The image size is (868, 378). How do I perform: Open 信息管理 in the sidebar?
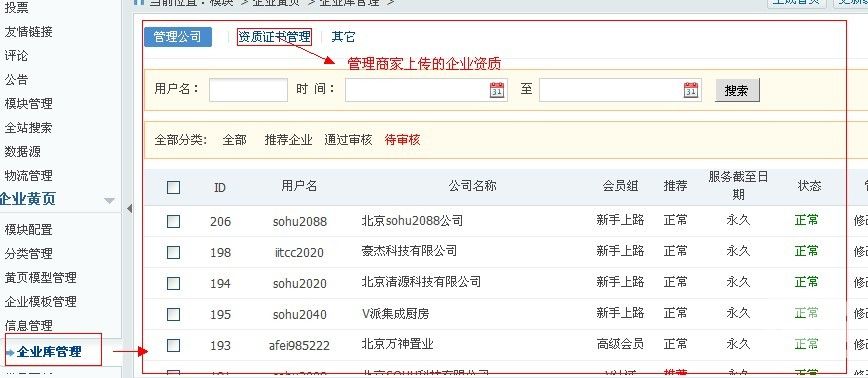tap(28, 325)
